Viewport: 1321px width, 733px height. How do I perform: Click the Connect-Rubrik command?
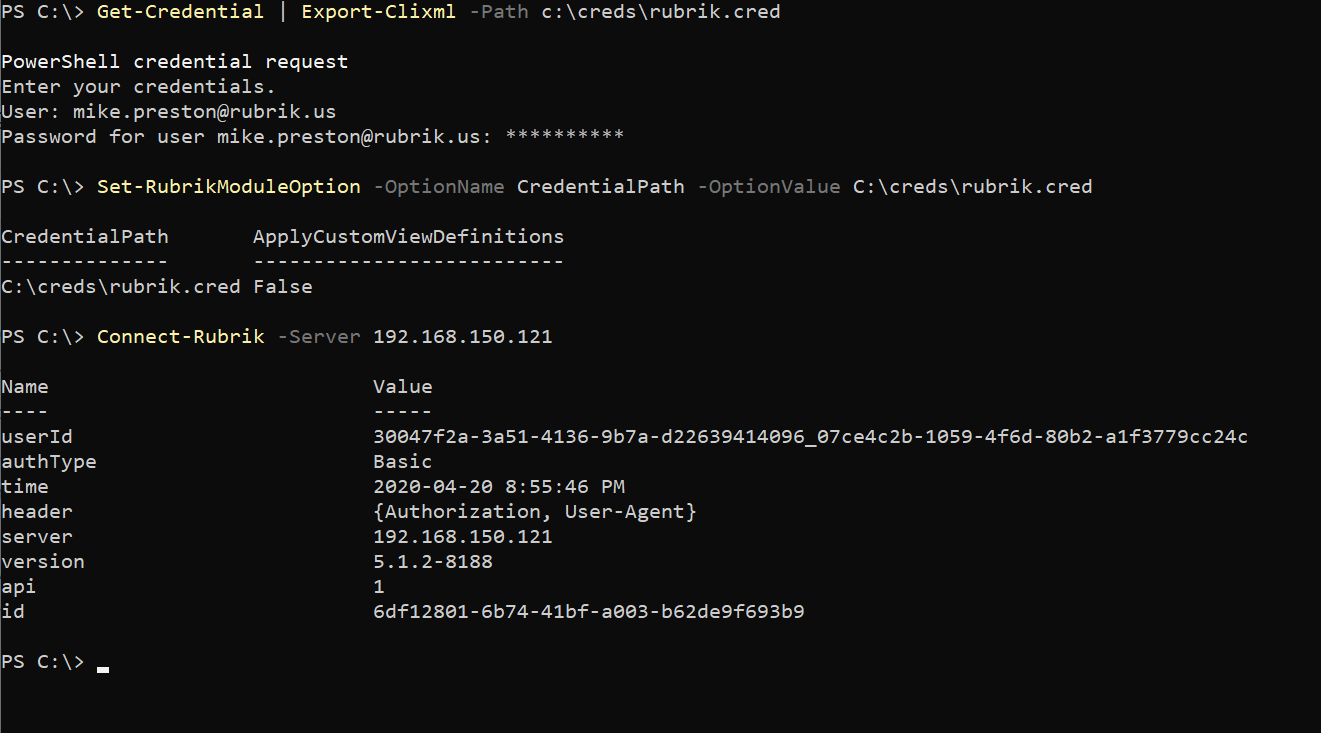180,337
